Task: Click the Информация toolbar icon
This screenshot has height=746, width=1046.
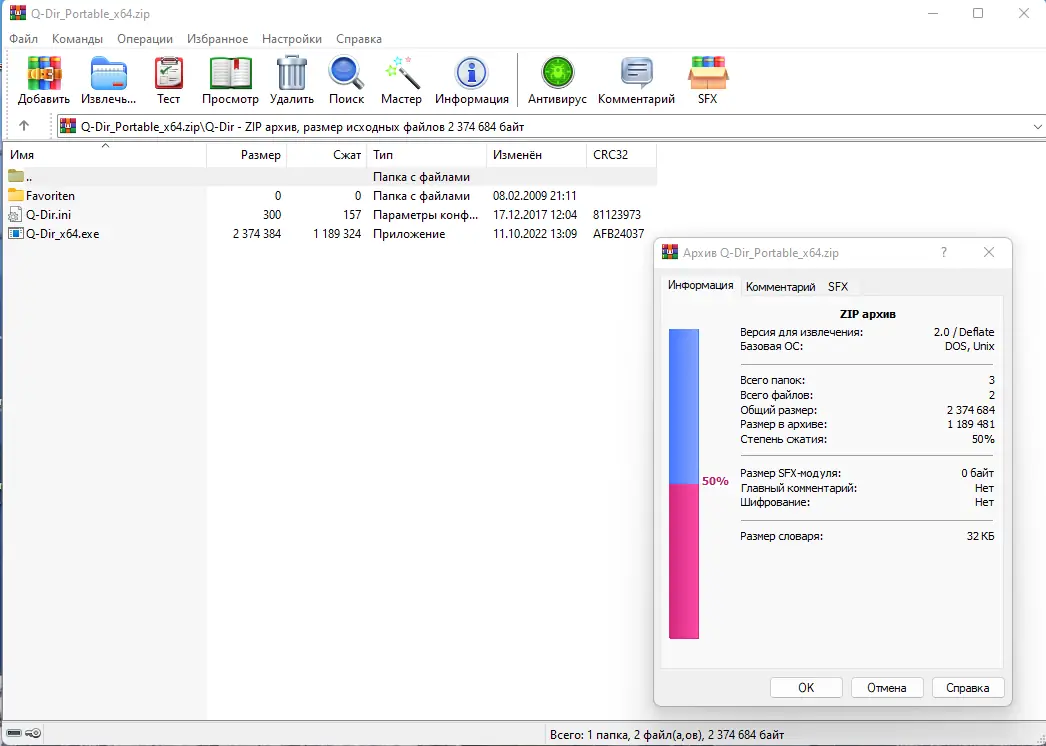Action: pos(472,73)
